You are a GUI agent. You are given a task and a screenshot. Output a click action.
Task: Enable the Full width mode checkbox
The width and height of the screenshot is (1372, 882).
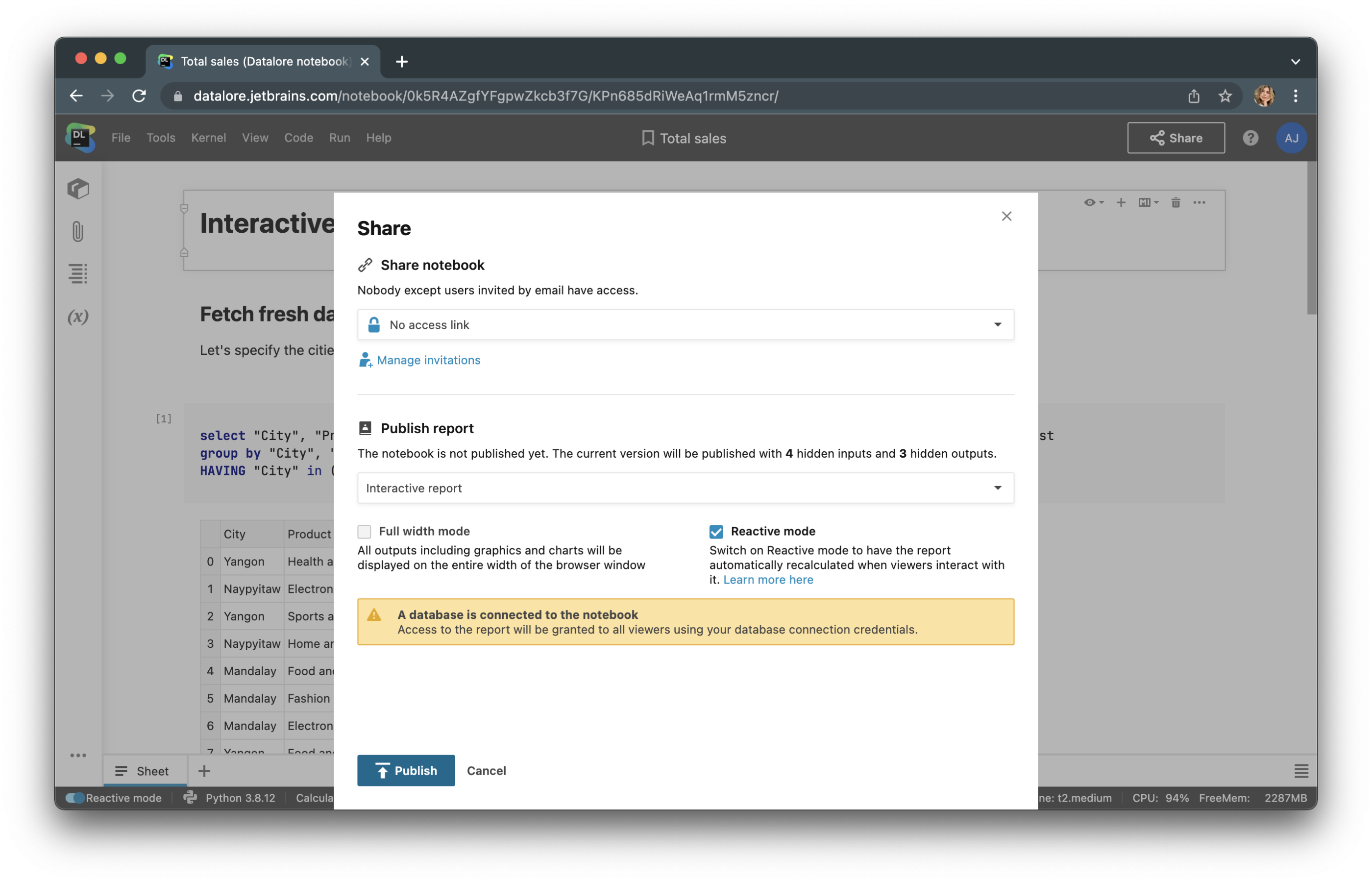click(364, 532)
